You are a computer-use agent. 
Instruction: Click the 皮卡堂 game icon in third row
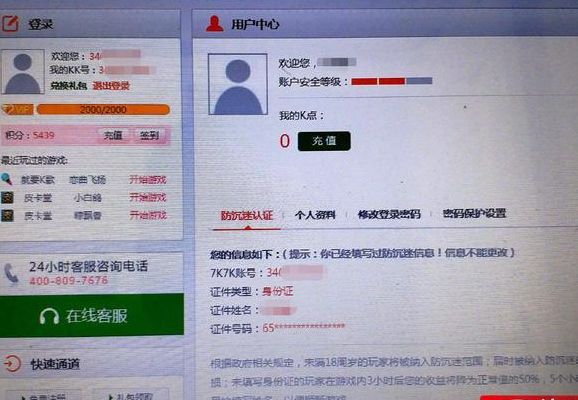tap(7, 215)
